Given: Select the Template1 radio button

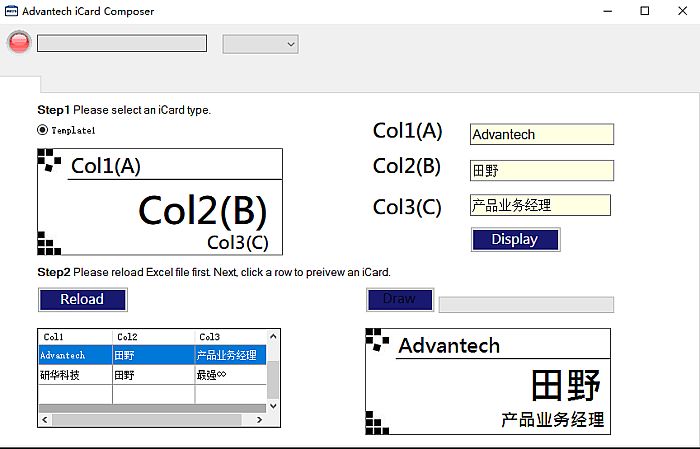Looking at the screenshot, I should click(42, 130).
